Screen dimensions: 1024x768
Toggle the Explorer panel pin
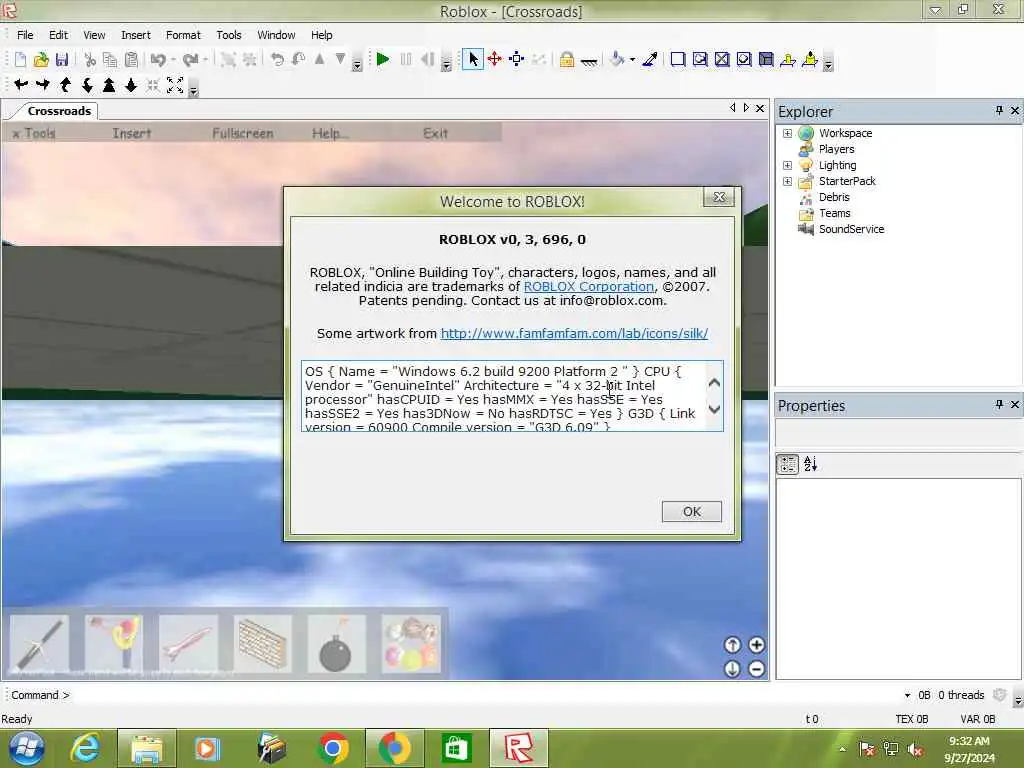999,111
